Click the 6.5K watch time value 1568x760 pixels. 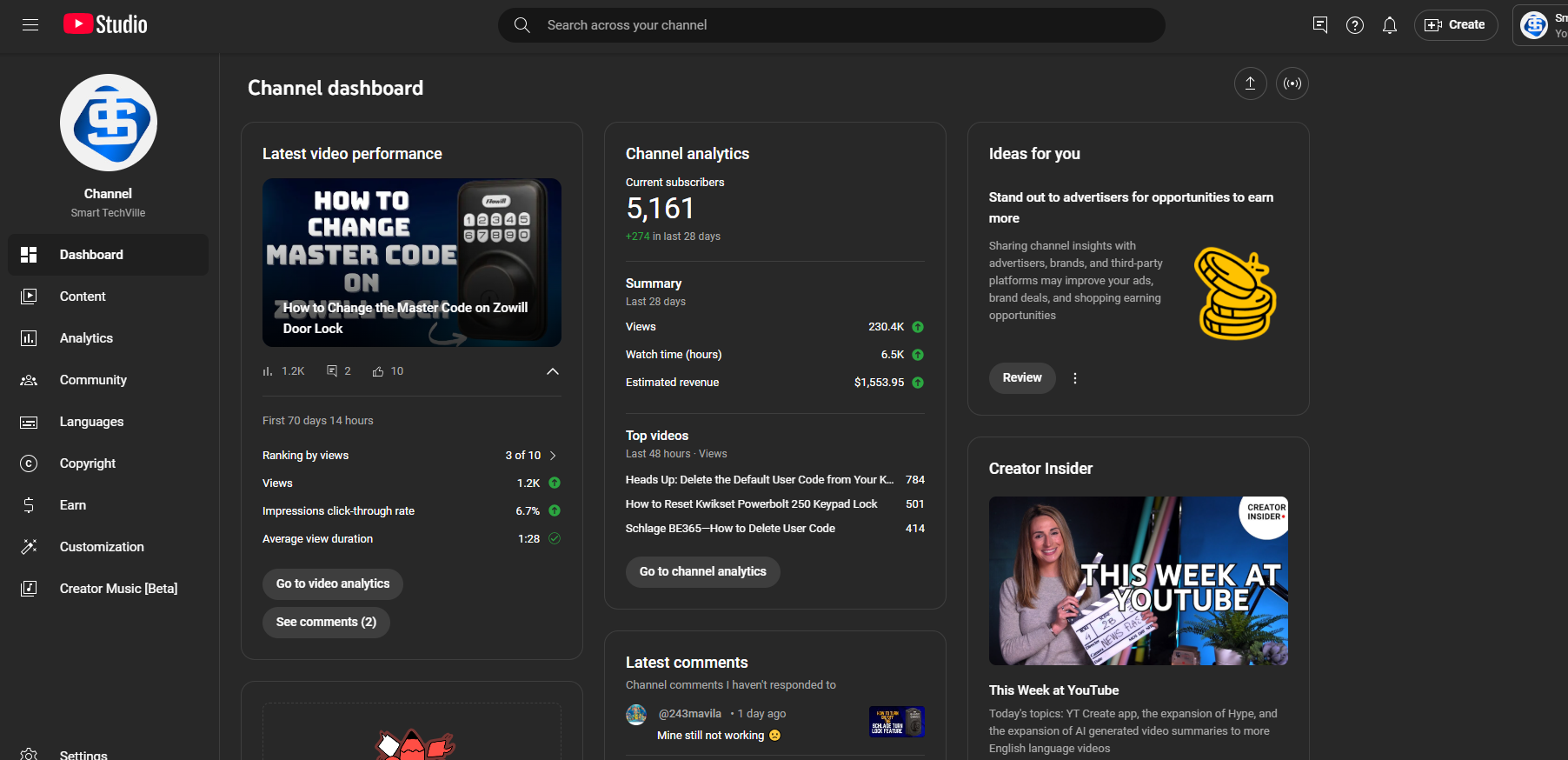pyautogui.click(x=892, y=355)
